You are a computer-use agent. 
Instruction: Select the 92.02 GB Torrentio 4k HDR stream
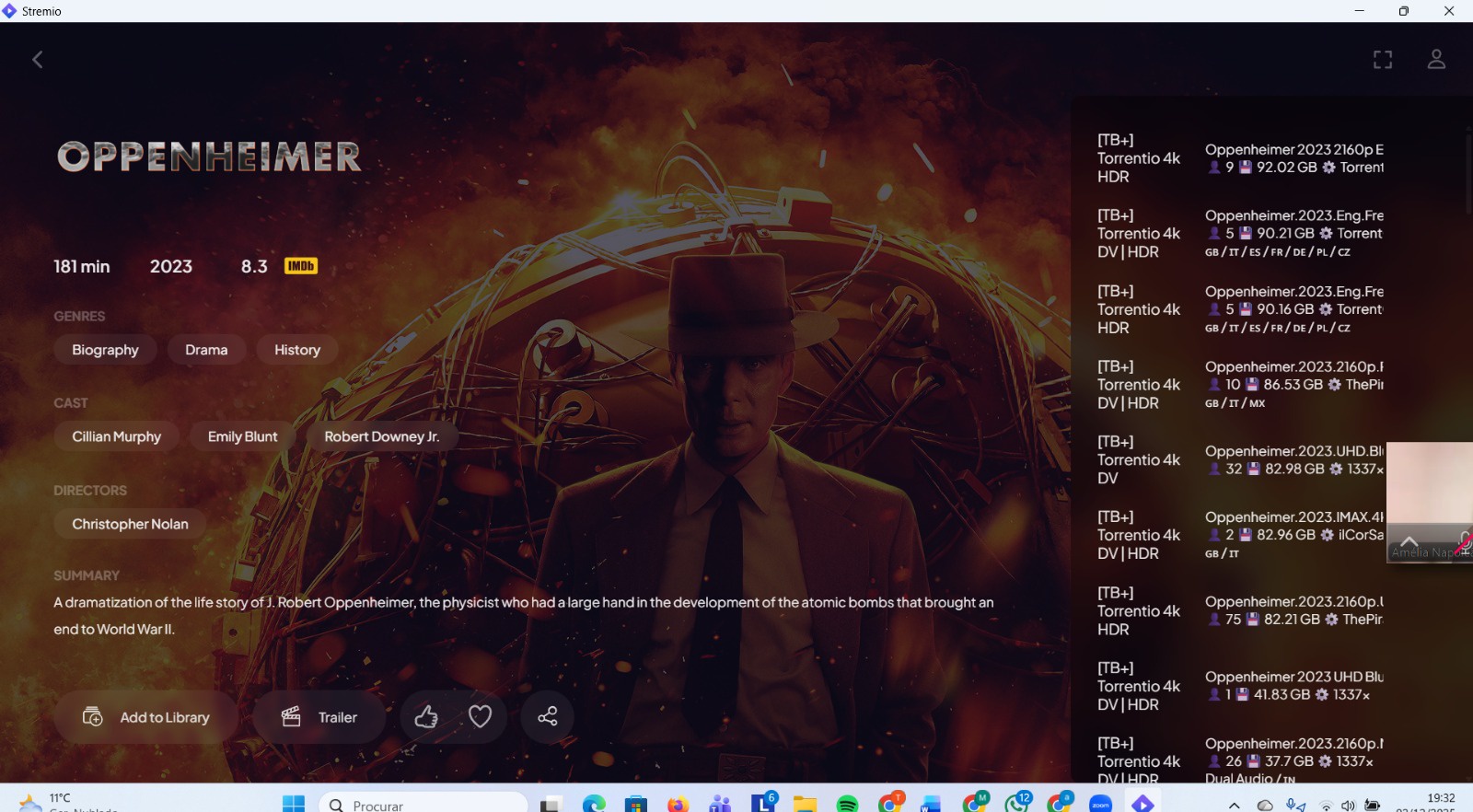[1240, 158]
